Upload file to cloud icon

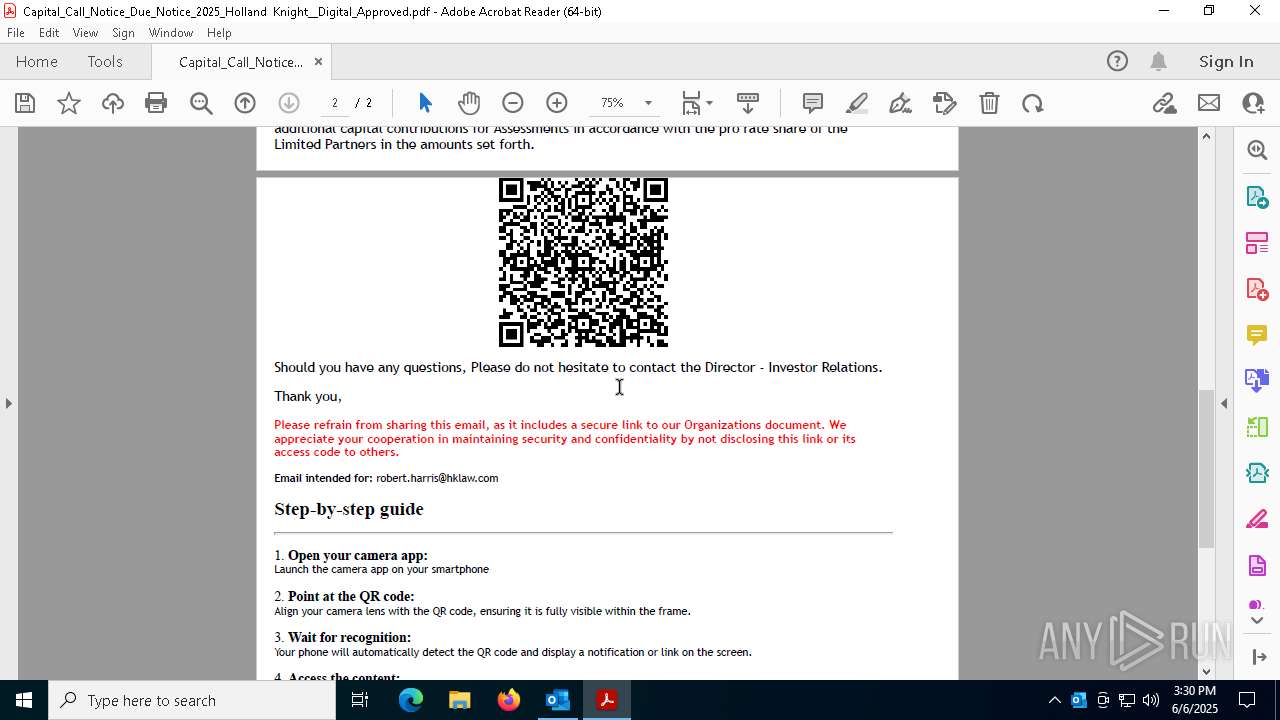click(113, 103)
